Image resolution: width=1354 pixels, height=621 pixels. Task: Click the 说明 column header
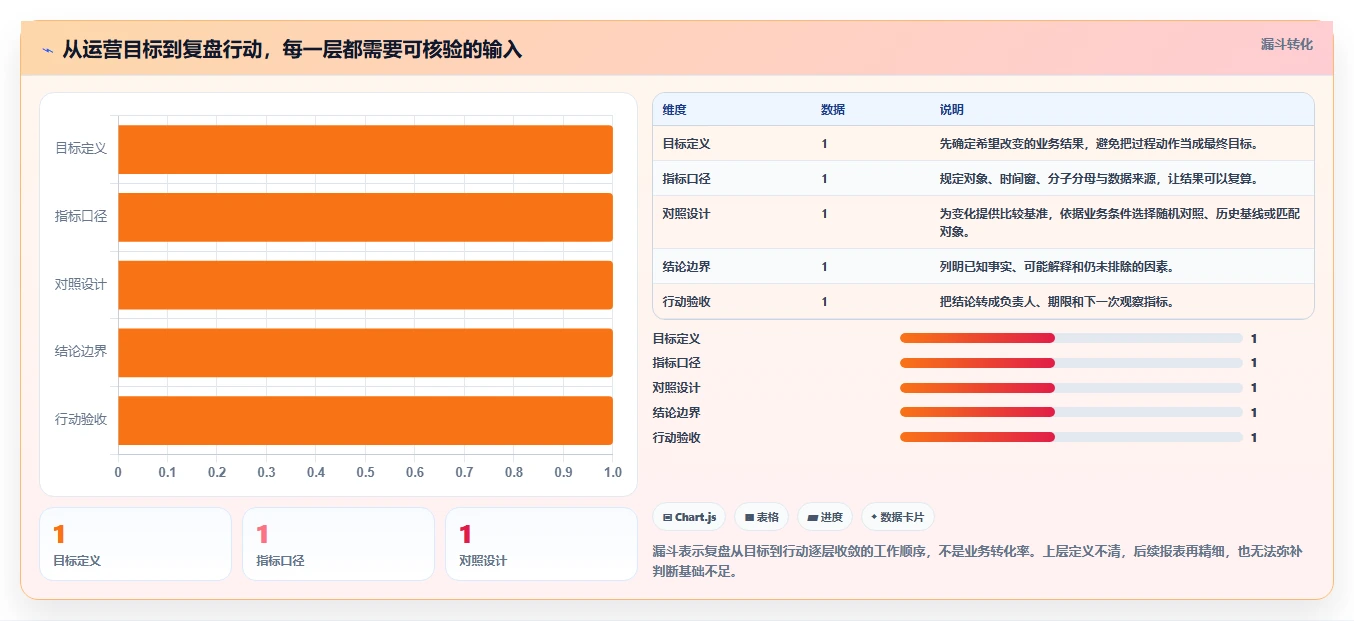tap(951, 109)
